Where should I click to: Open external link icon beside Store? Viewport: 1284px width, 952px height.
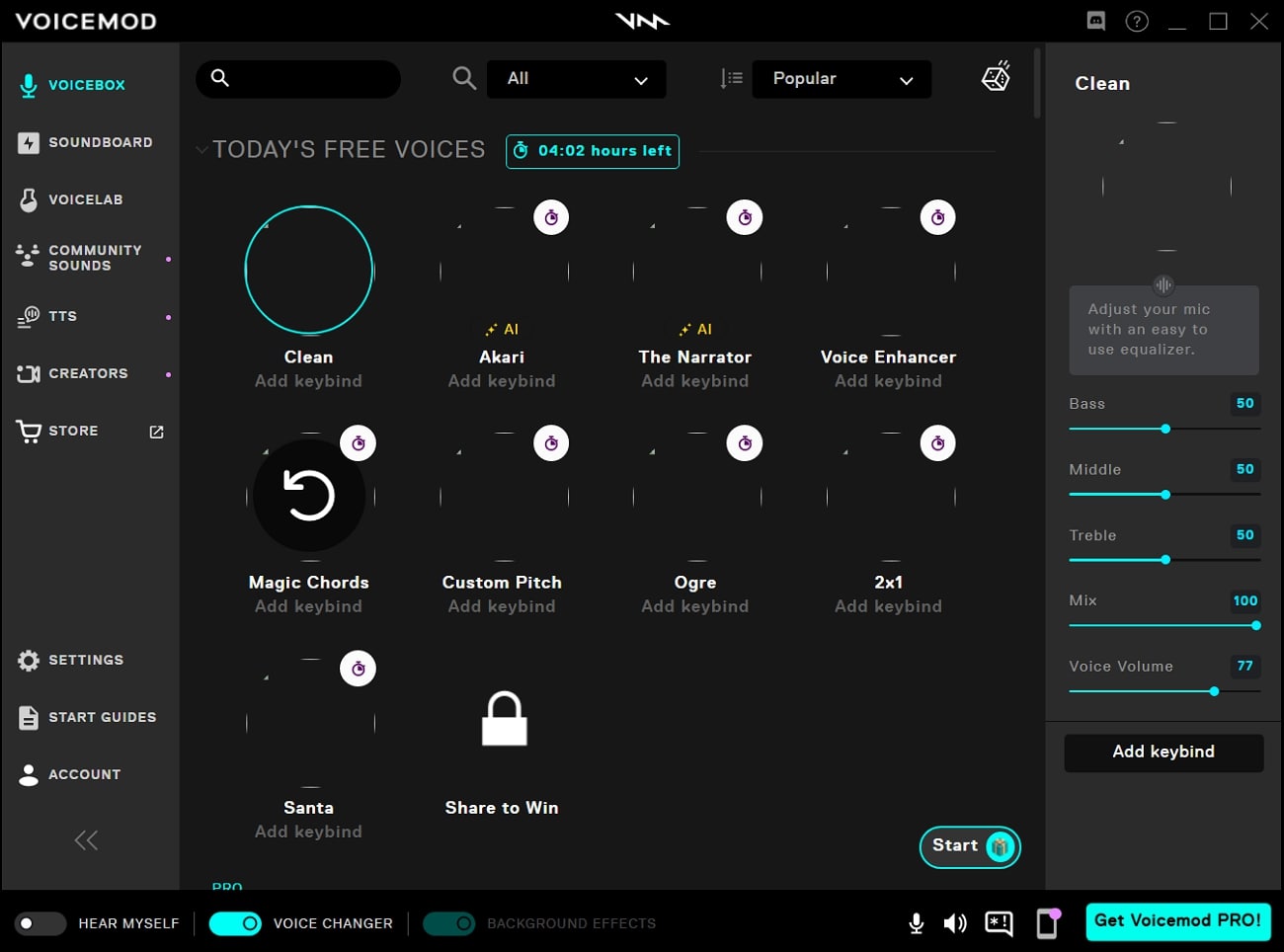(x=156, y=432)
